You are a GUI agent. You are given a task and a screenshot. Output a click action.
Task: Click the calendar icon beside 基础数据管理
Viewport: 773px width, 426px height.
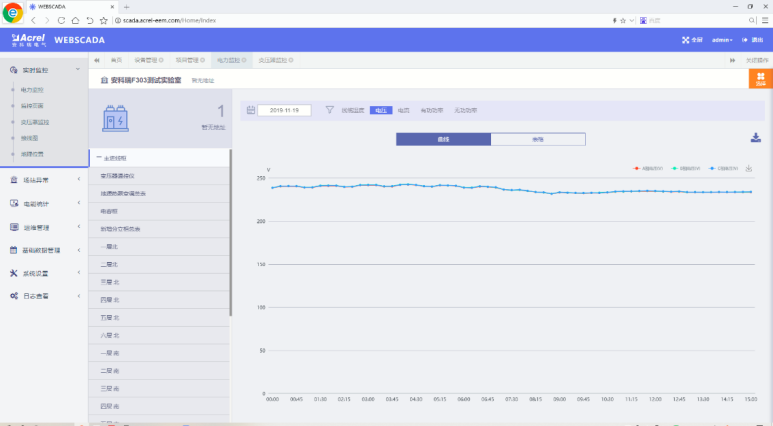(x=14, y=250)
